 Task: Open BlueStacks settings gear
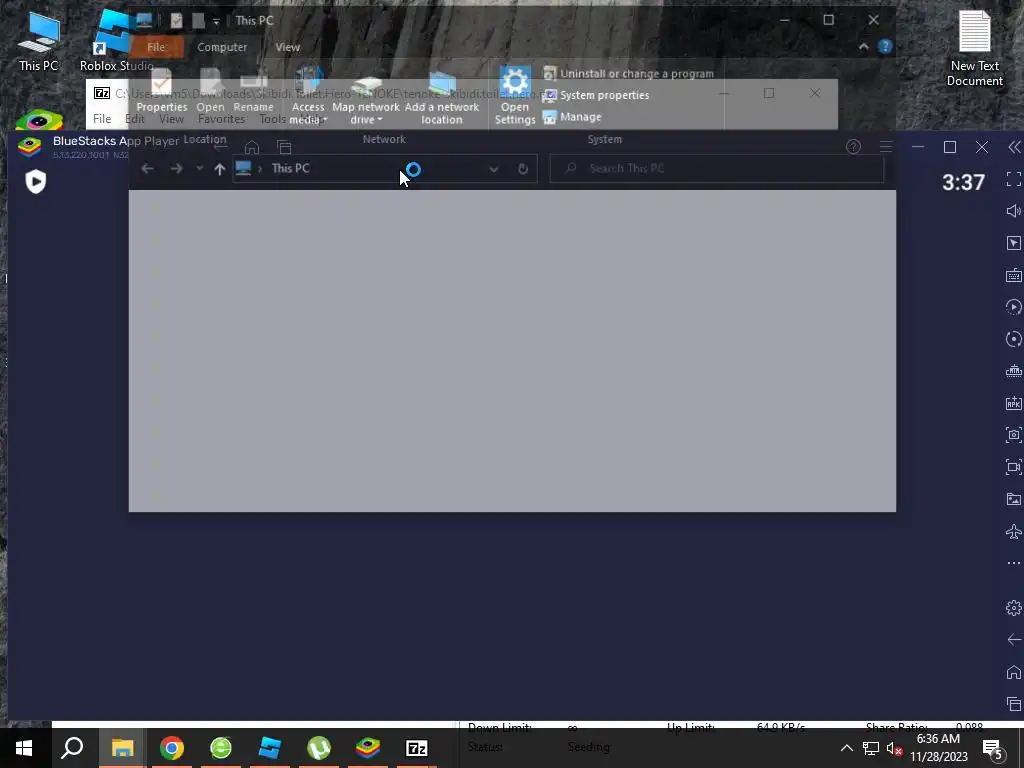(1014, 608)
